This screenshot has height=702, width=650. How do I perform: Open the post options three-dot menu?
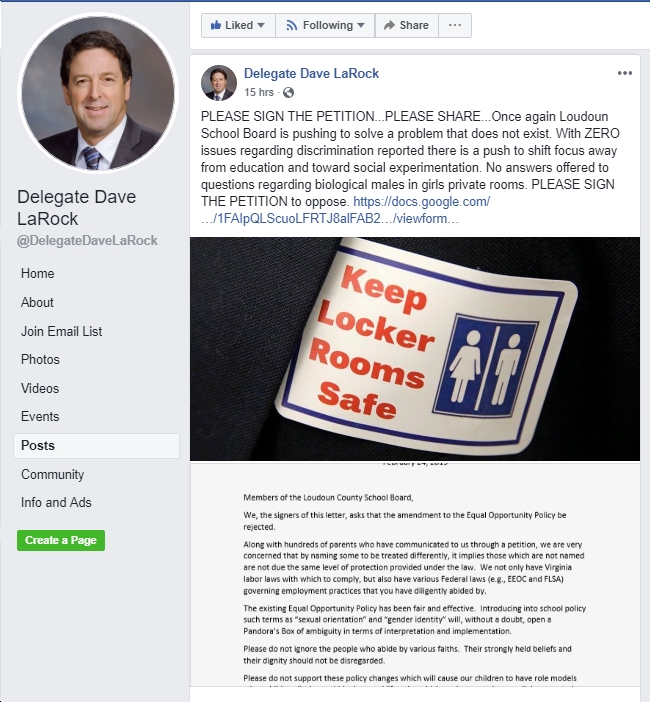pyautogui.click(x=624, y=73)
